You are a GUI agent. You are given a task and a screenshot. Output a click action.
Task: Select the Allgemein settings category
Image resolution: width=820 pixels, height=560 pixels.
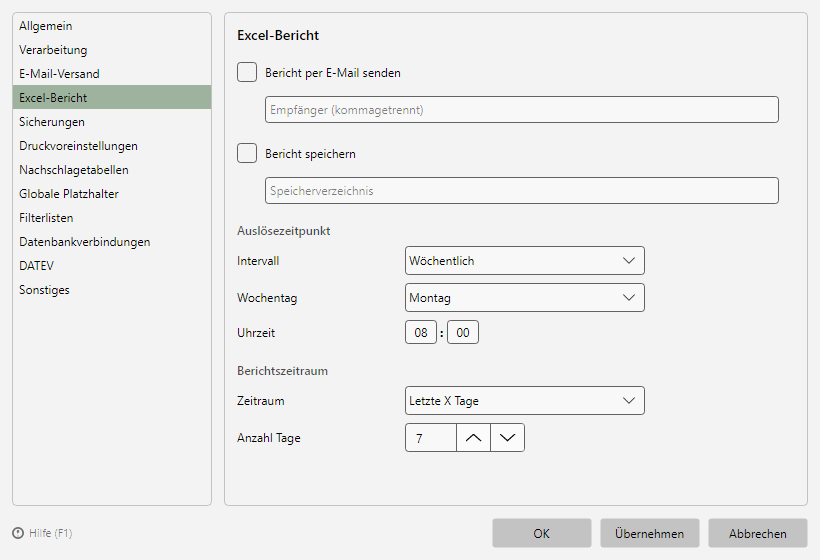coord(112,26)
